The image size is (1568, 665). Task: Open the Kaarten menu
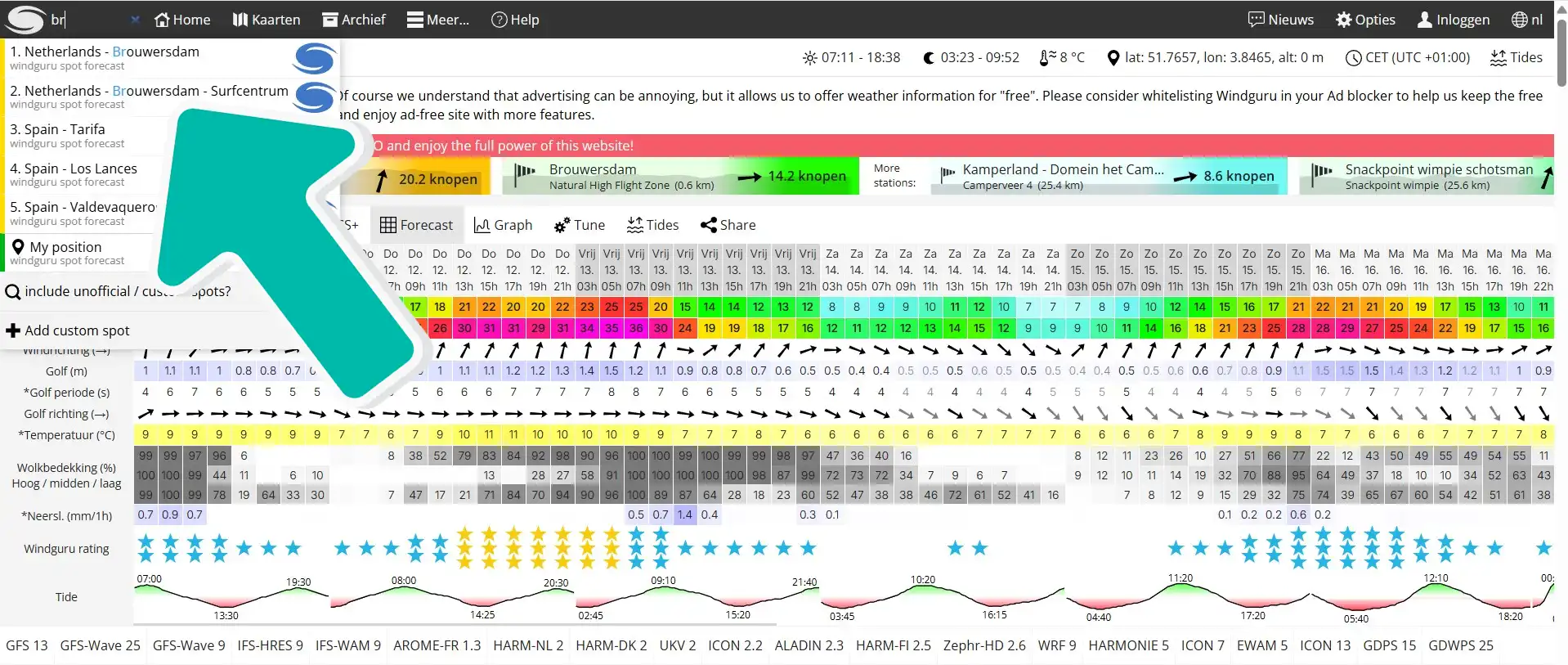[x=267, y=20]
